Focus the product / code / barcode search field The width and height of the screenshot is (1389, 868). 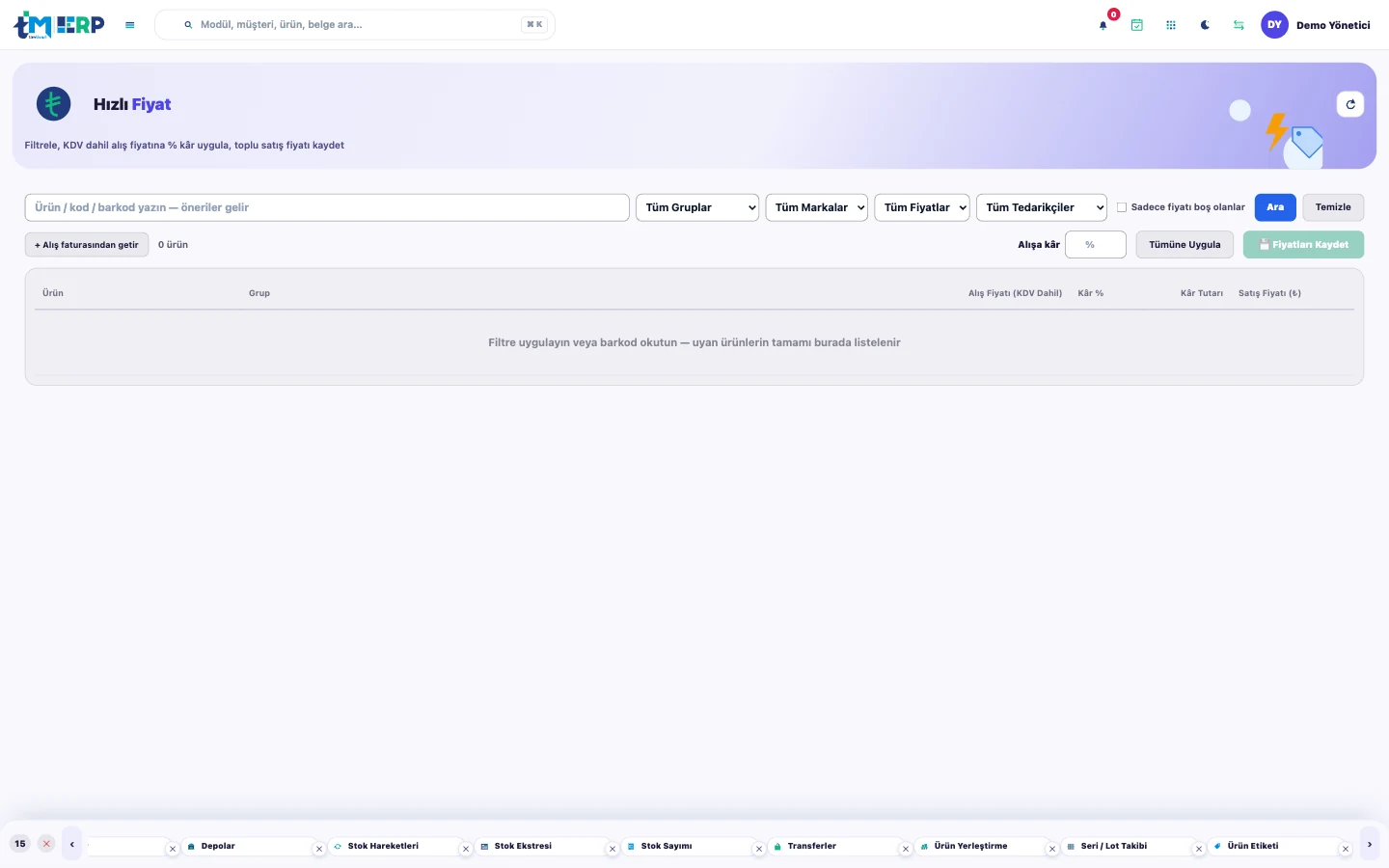click(327, 207)
